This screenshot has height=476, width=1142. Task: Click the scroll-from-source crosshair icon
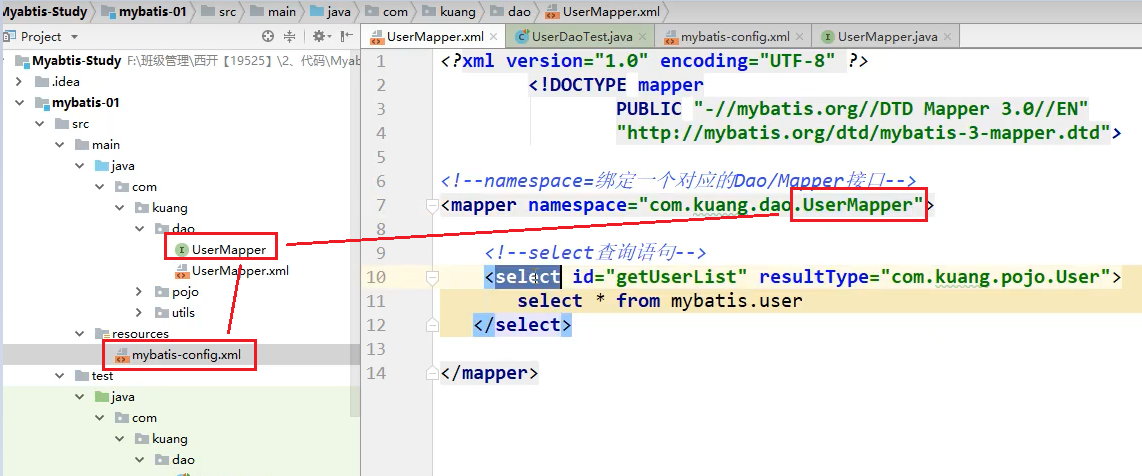coord(267,36)
